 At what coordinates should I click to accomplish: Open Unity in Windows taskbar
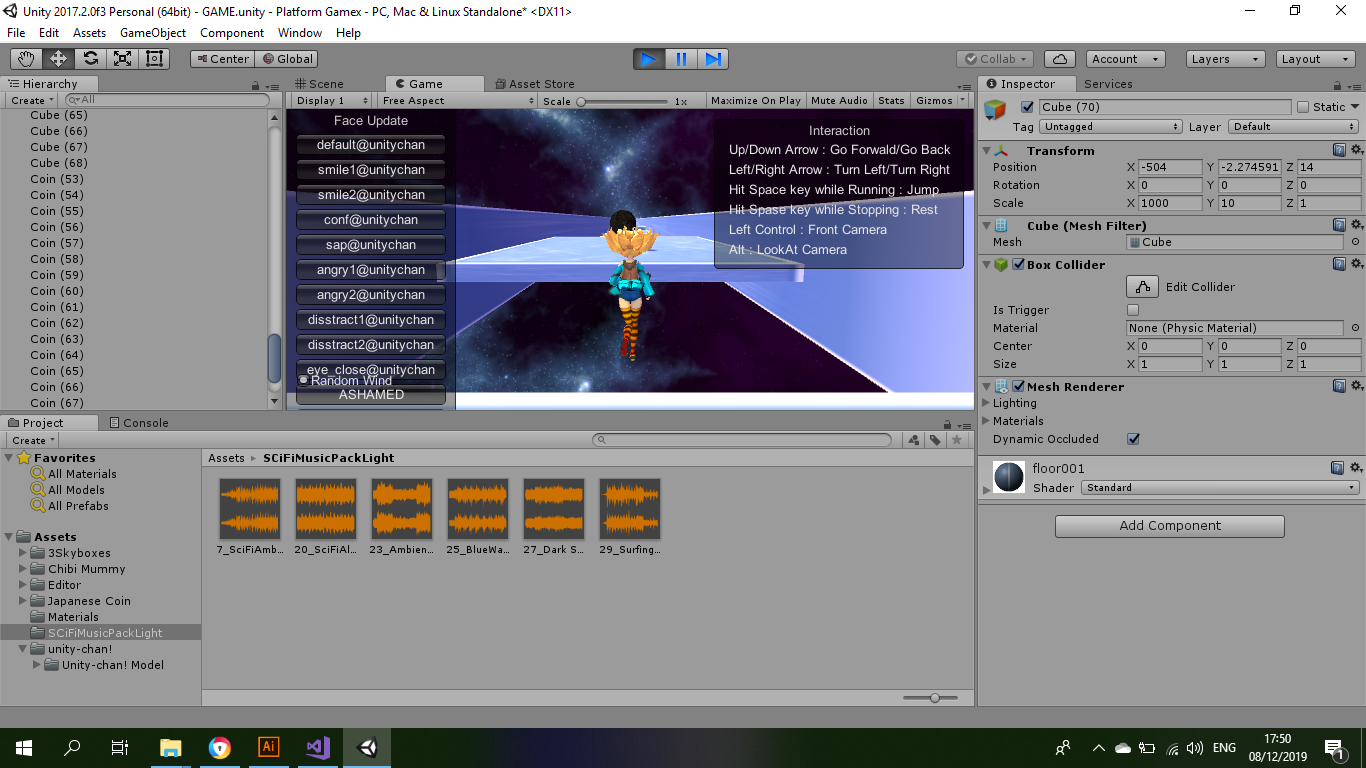367,747
